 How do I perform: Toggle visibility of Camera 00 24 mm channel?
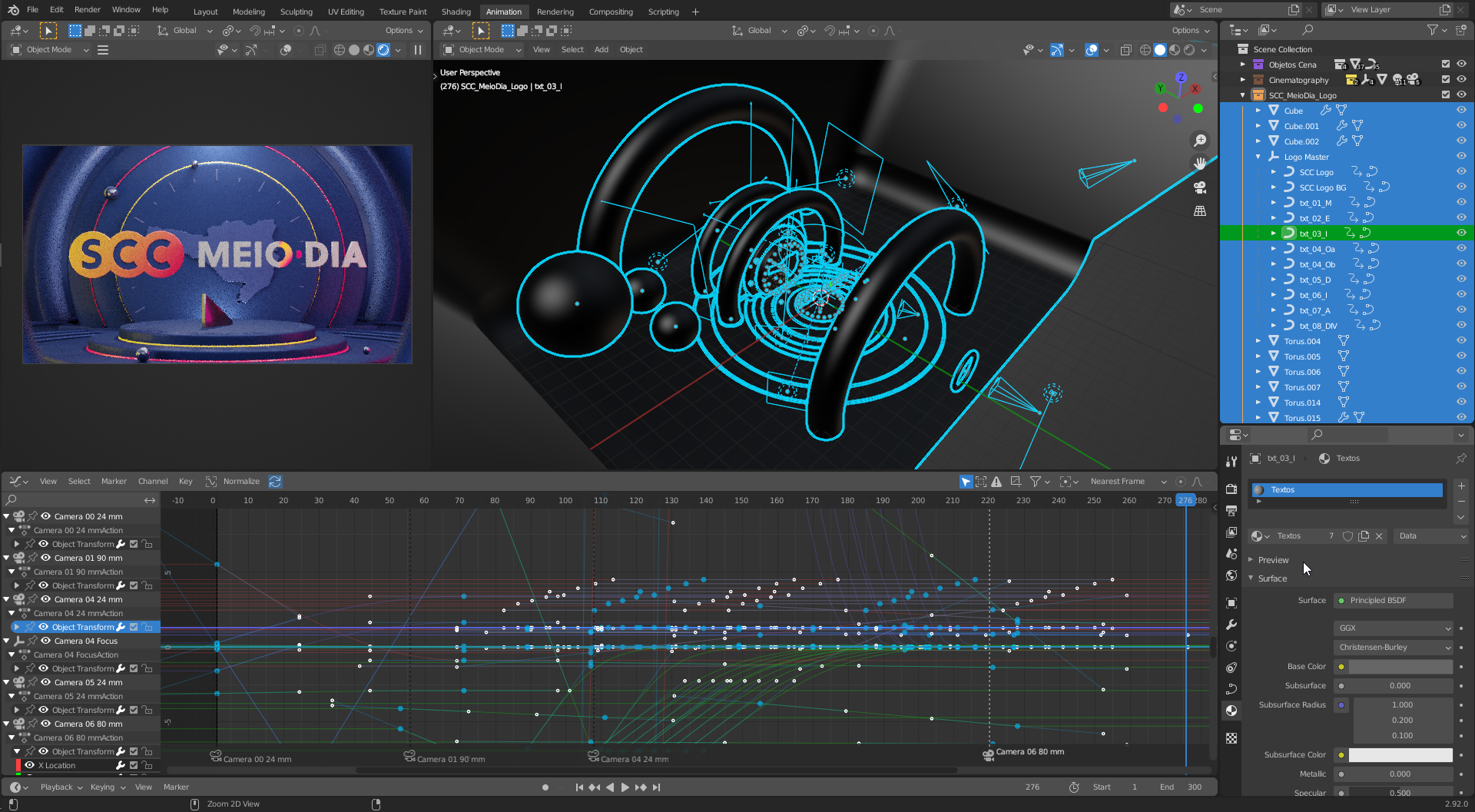46,516
